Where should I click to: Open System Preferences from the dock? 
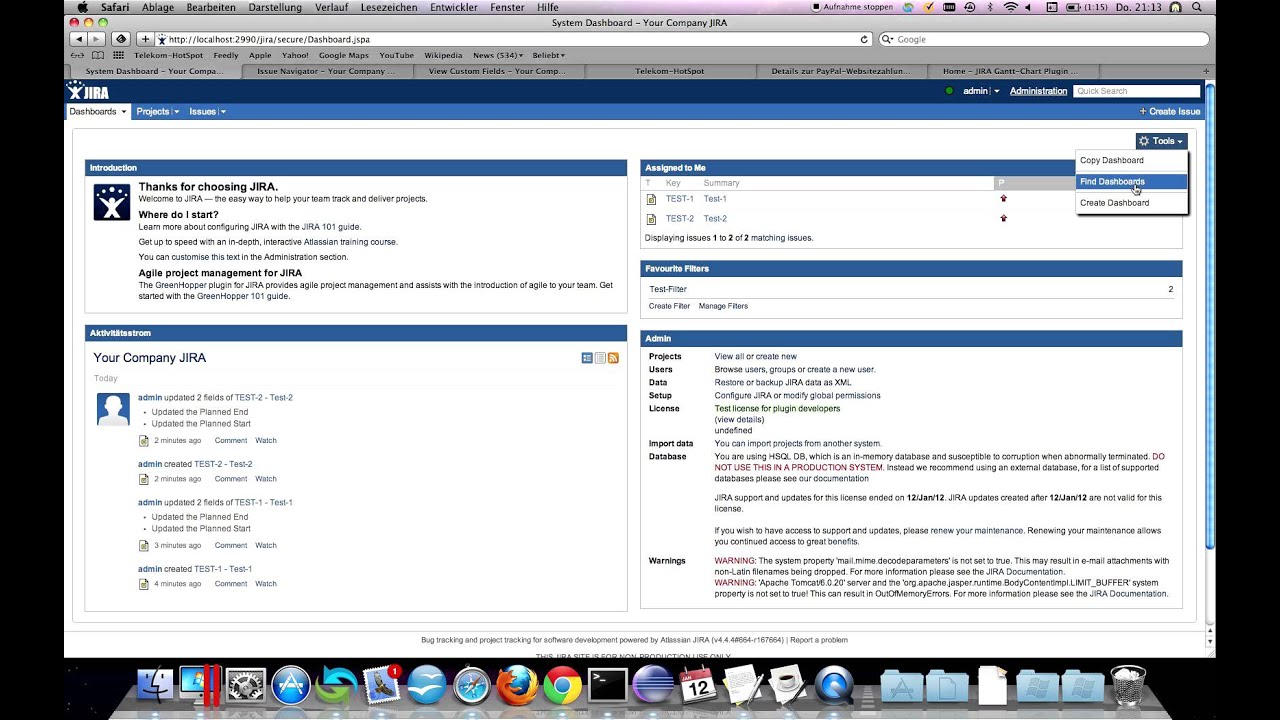(246, 686)
